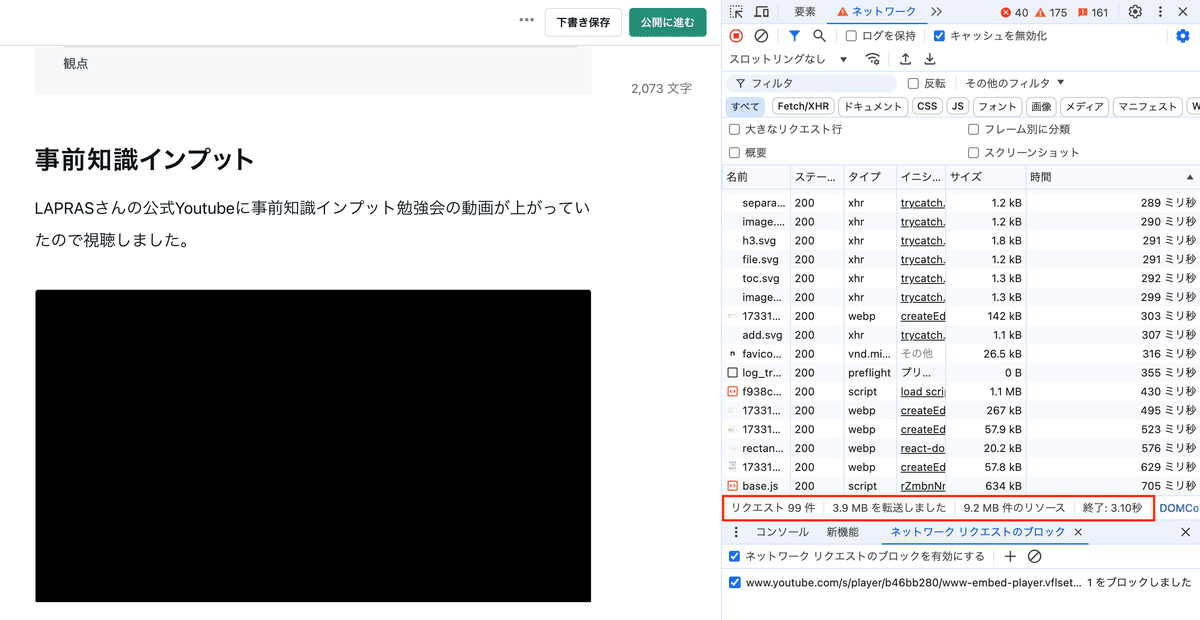Viewport: 1200px width, 620px height.
Task: Open react-do initiator link
Action: 922,448
